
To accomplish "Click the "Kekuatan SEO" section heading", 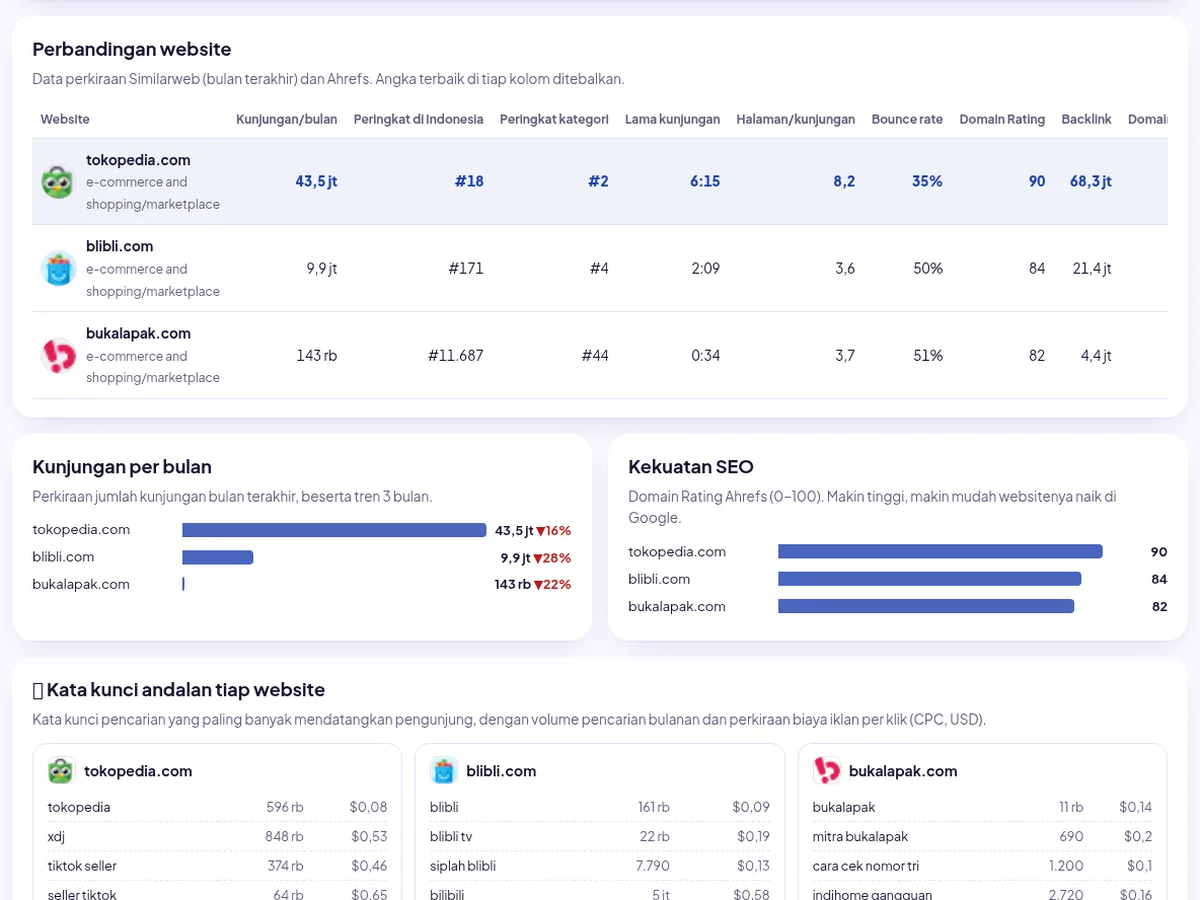I will coord(691,467).
